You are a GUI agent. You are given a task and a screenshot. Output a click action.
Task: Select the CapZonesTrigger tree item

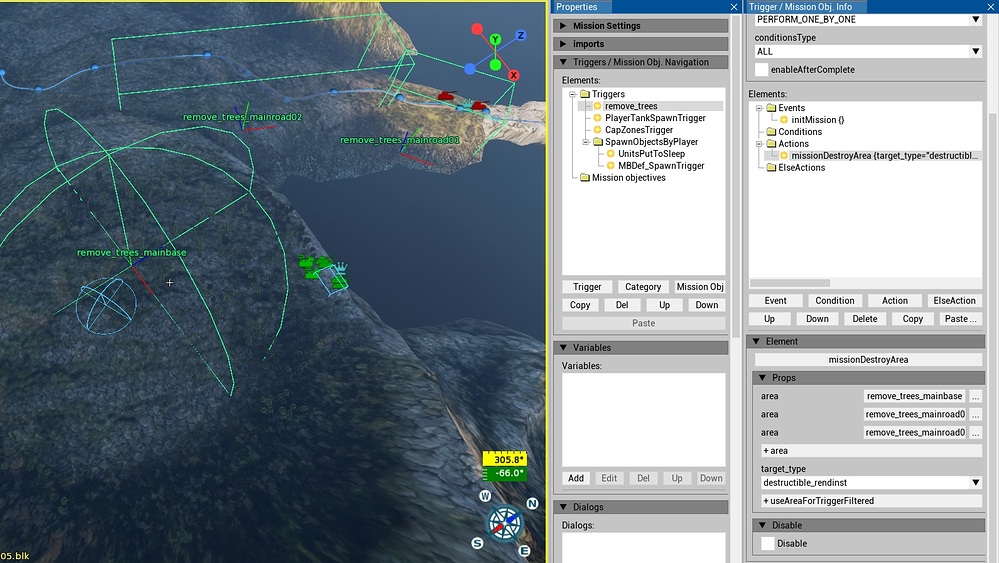[638, 130]
